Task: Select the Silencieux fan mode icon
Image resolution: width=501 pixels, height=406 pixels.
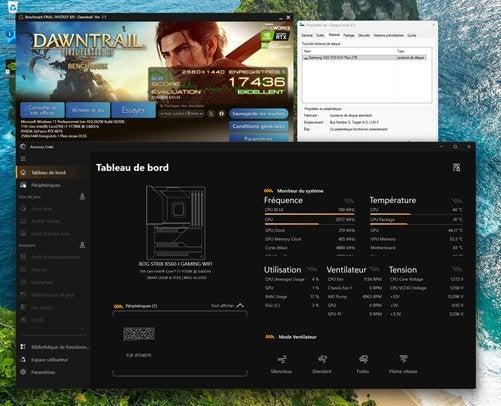Action: [281, 360]
